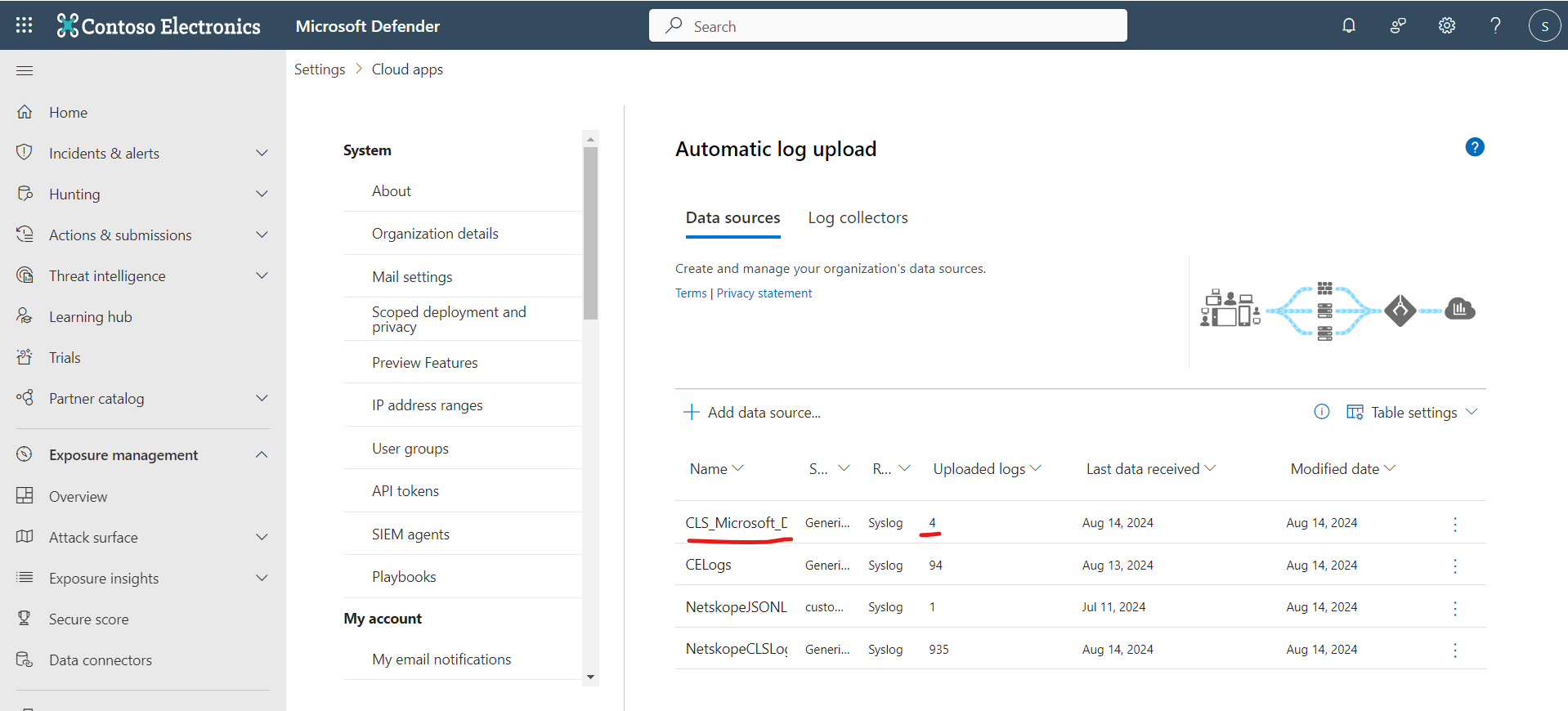The width and height of the screenshot is (1568, 711).
Task: Open the help question mark in header
Action: tap(1495, 25)
